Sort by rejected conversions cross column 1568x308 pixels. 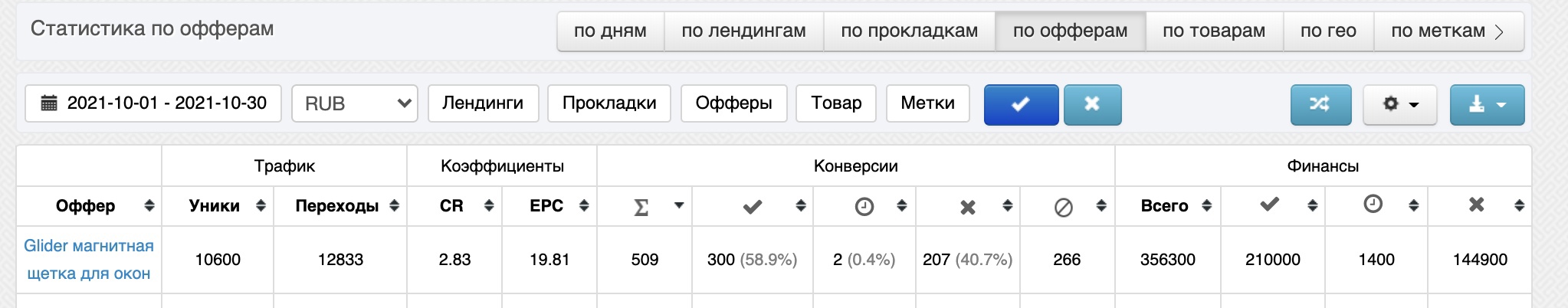[968, 206]
